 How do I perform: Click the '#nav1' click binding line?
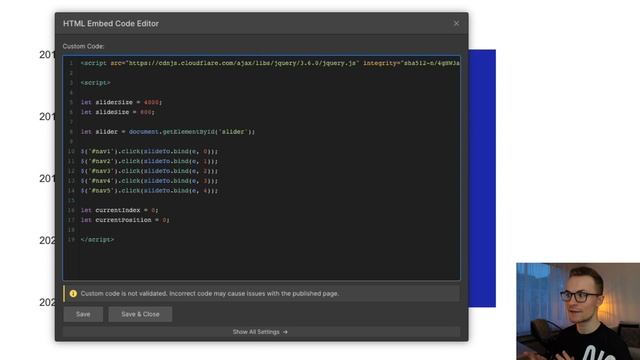[149, 151]
